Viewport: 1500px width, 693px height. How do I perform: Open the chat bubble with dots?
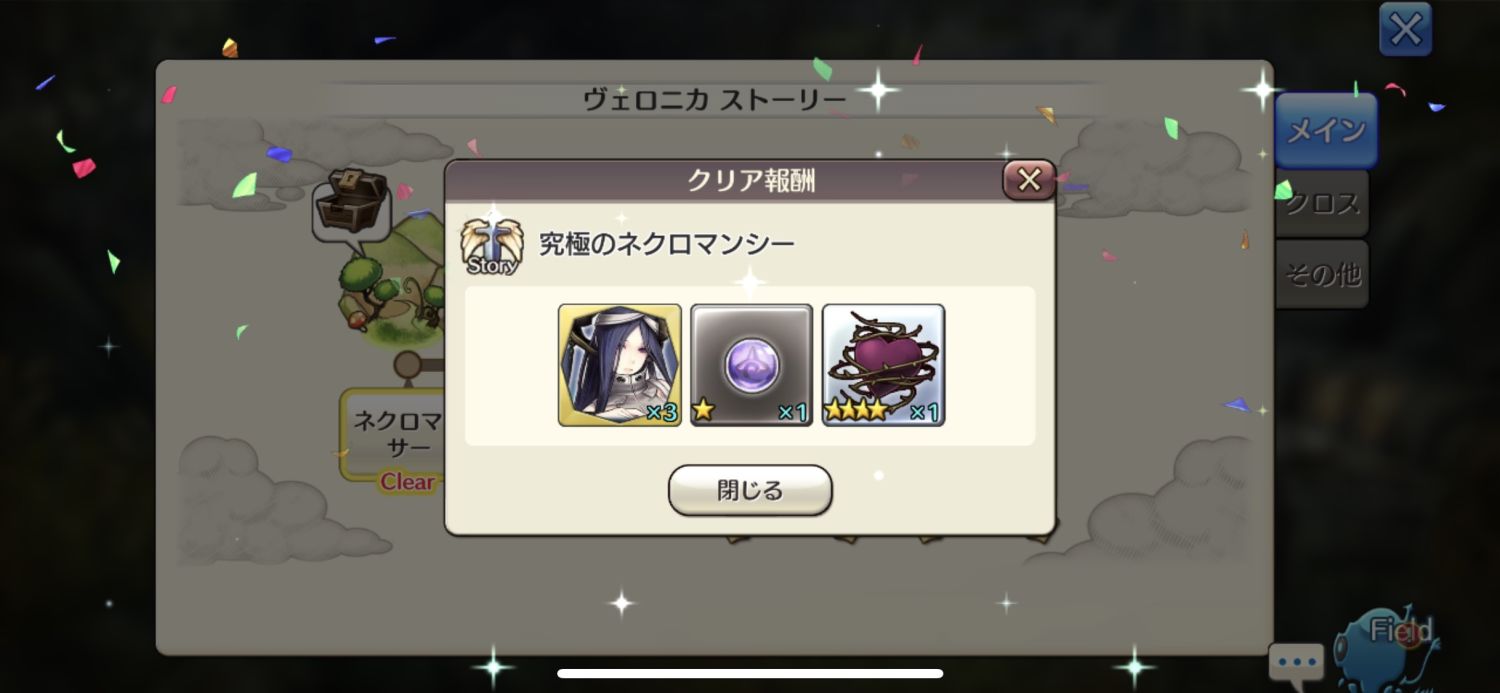point(1297,663)
